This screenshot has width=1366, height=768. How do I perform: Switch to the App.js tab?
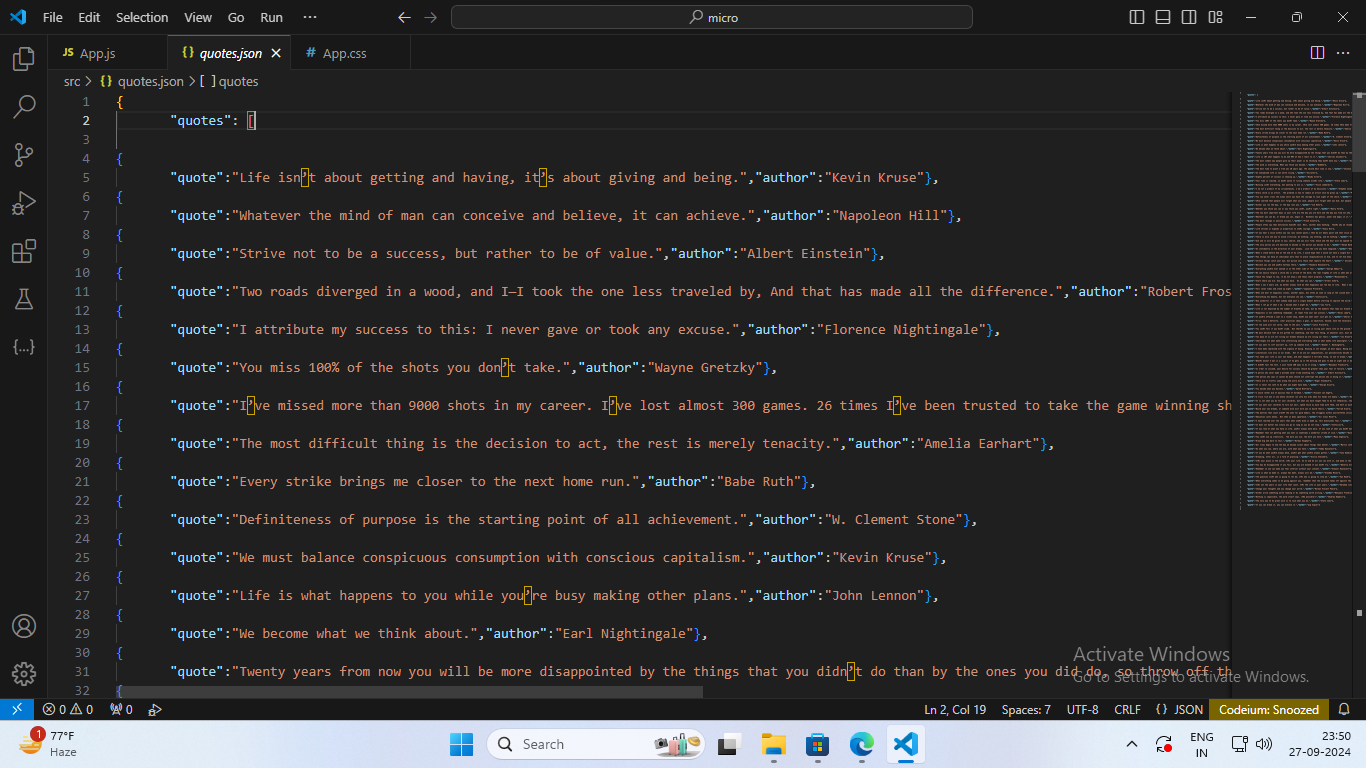(108, 53)
